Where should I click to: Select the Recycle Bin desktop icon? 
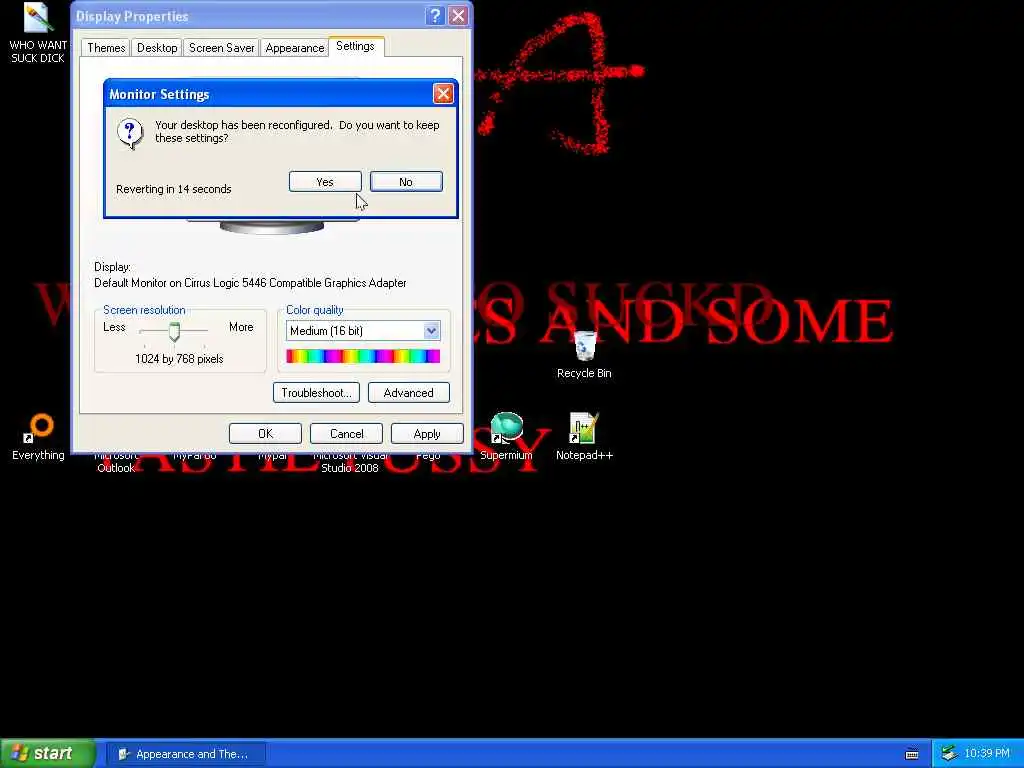click(584, 355)
